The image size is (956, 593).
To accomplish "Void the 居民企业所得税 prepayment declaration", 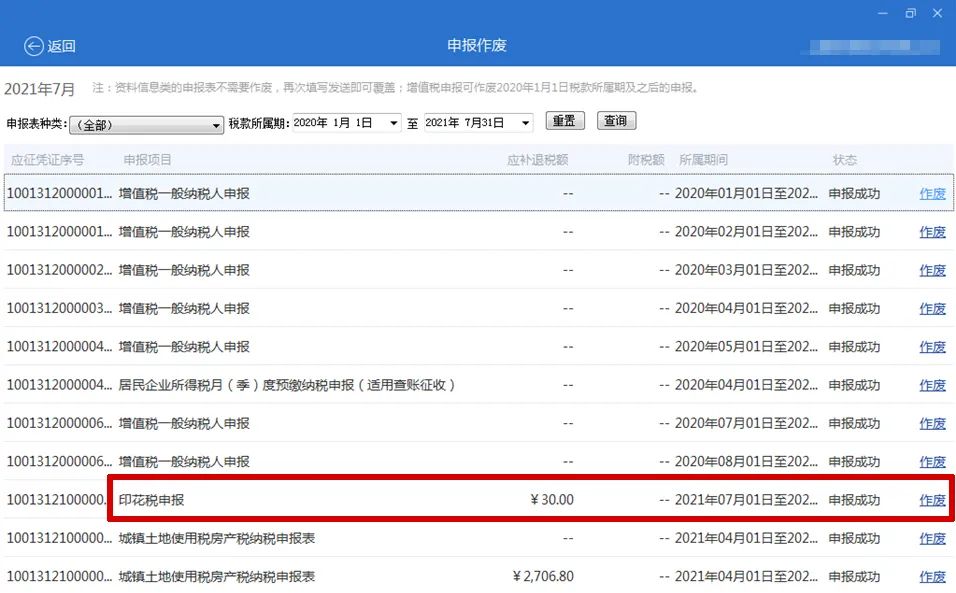I will (932, 385).
